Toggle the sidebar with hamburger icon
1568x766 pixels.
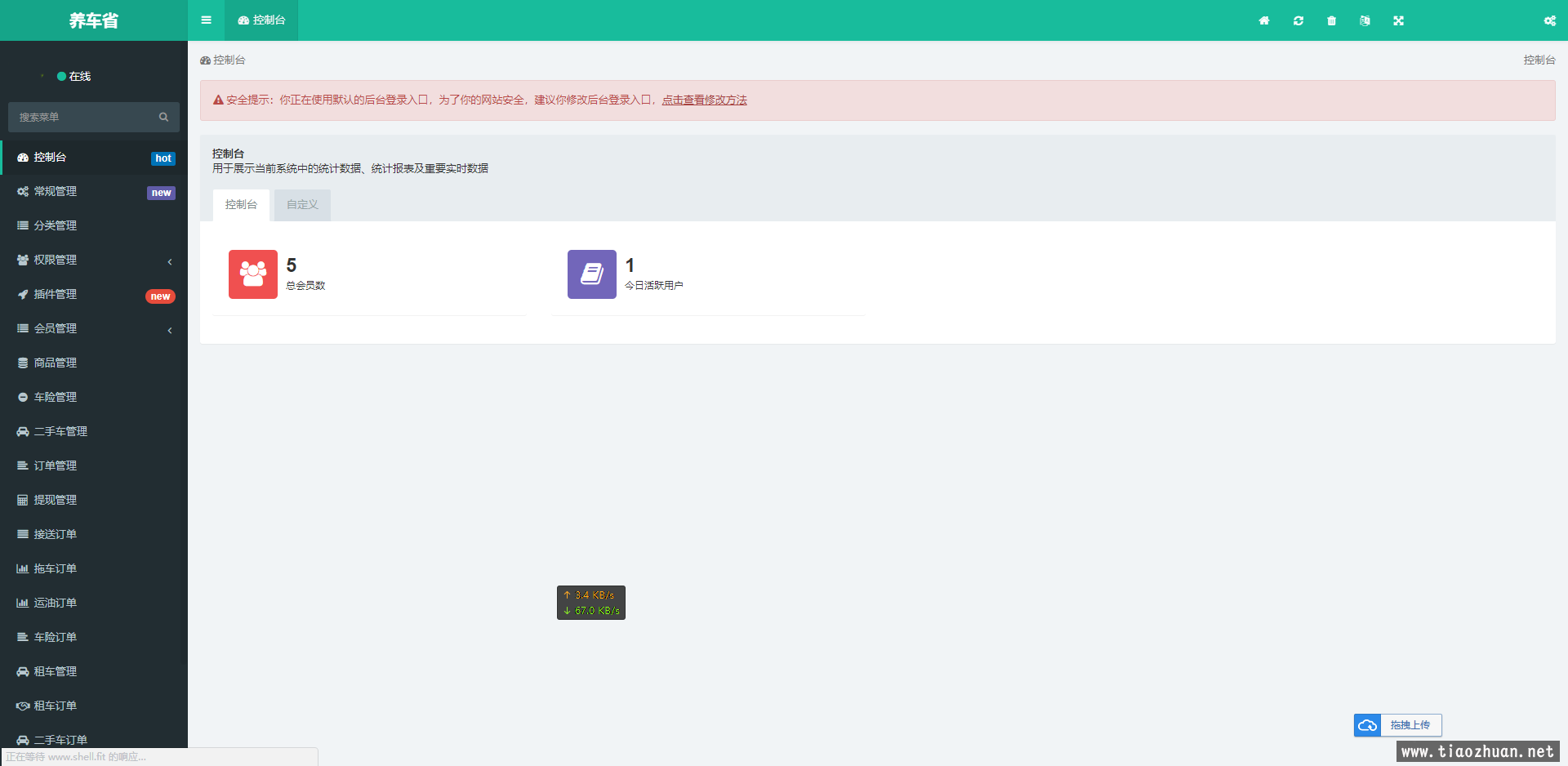[206, 20]
